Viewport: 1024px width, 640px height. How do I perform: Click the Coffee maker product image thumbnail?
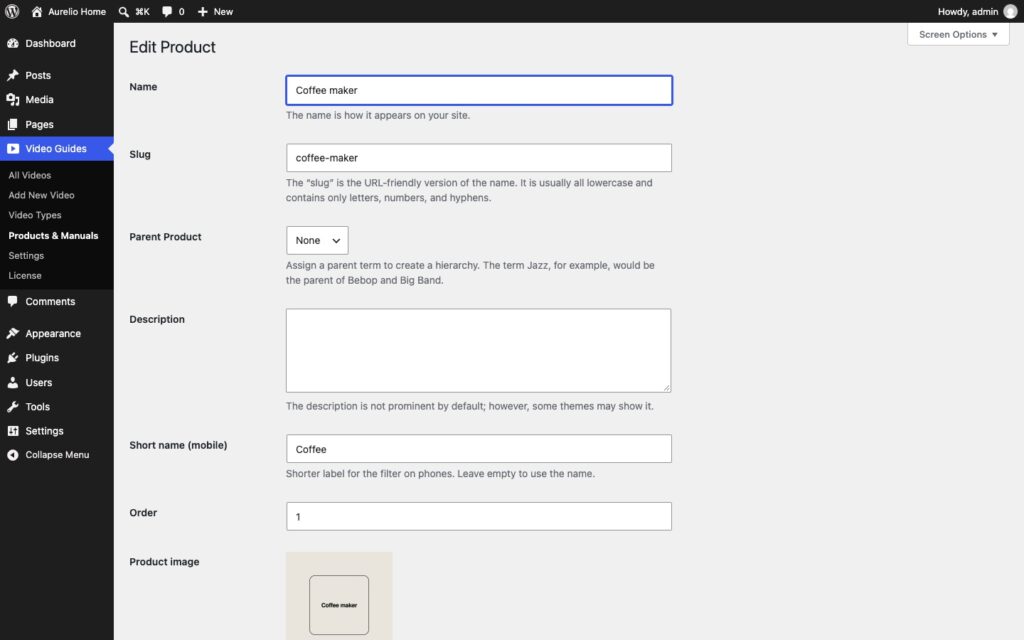[339, 596]
